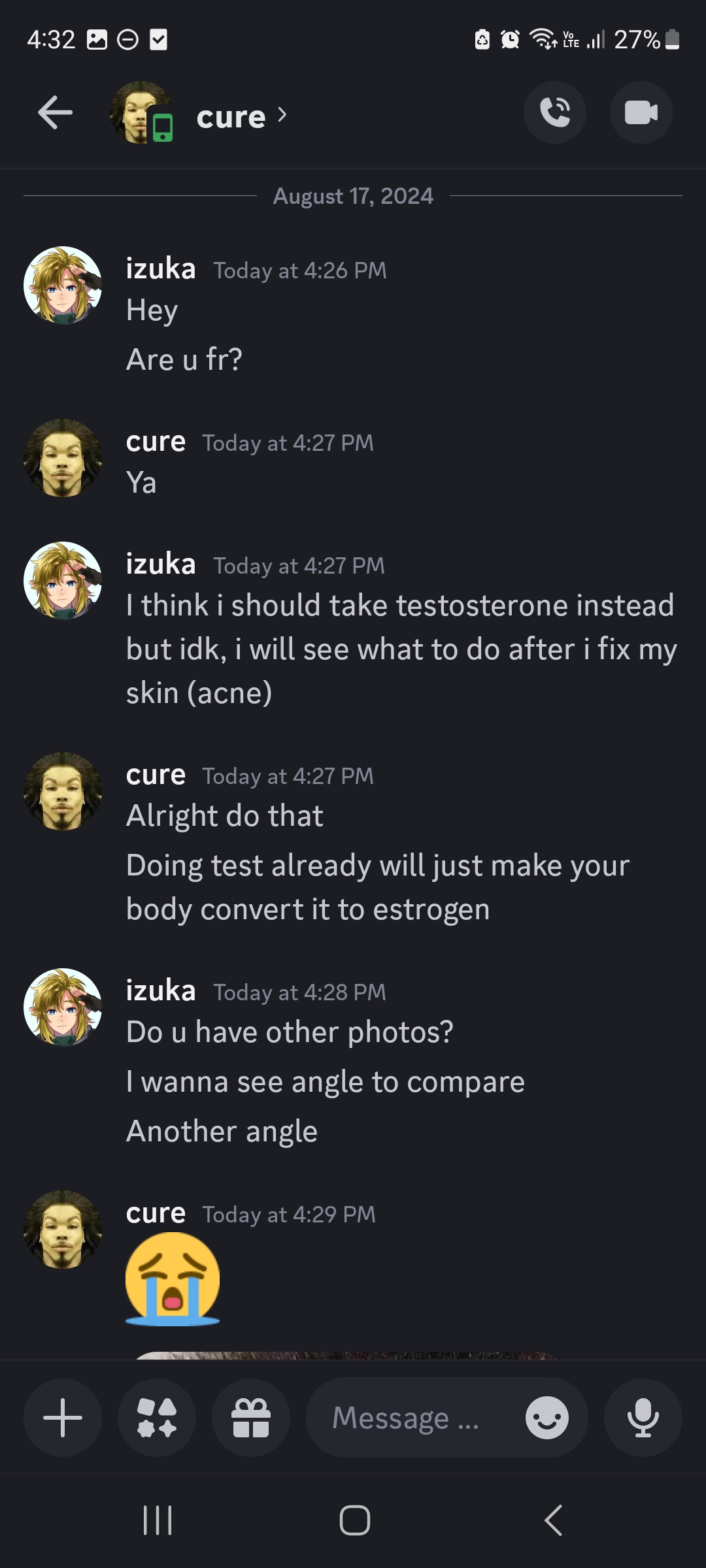Image resolution: width=706 pixels, height=1568 pixels.
Task: Open the attachment plus menu
Action: (62, 1416)
